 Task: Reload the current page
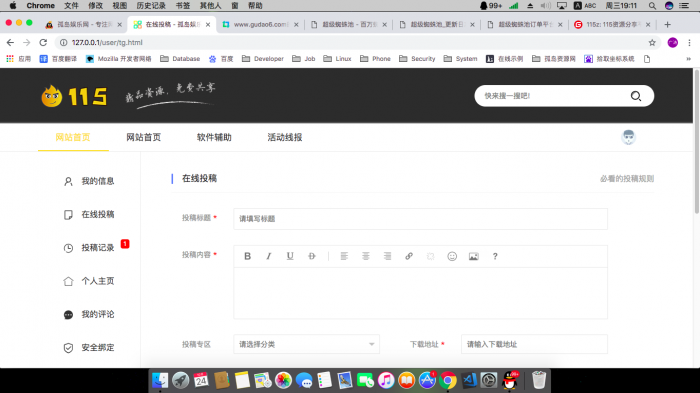tap(43, 42)
